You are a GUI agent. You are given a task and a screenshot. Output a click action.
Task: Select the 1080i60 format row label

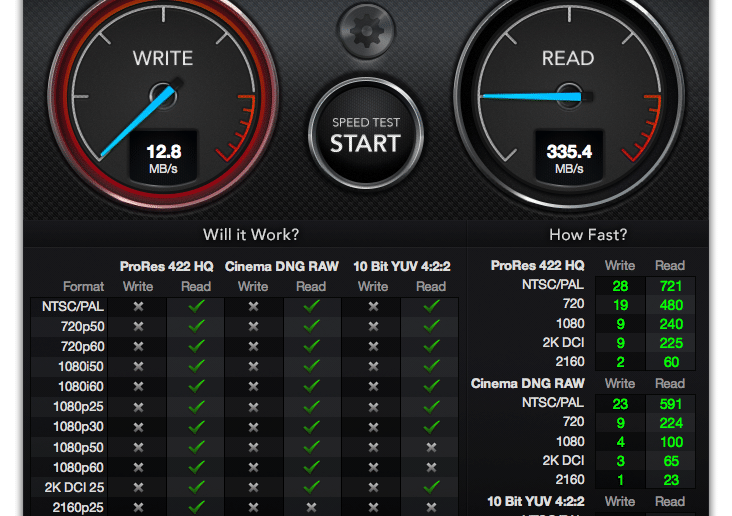pos(81,387)
